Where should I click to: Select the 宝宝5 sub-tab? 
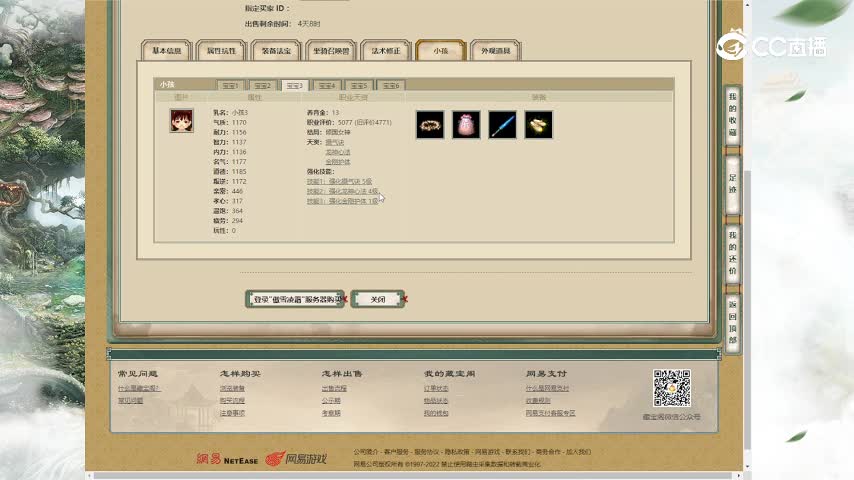(x=359, y=86)
